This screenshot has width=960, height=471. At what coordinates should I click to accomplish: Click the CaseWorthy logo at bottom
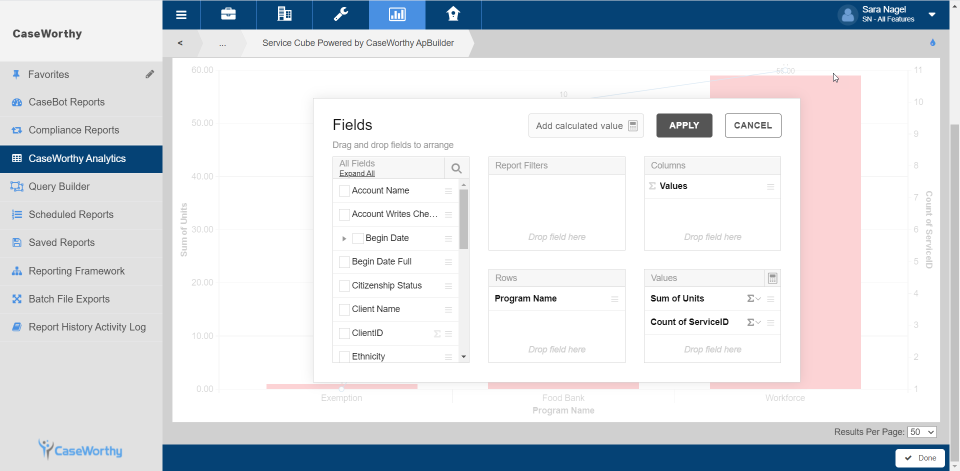pos(80,450)
